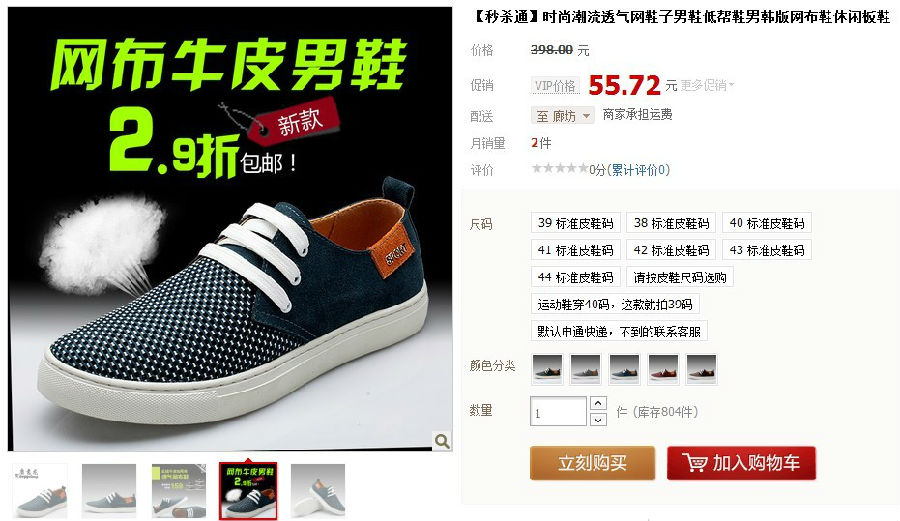Choose size 42 标准皮鞋码
The height and width of the screenshot is (521, 900).
[x=671, y=250]
